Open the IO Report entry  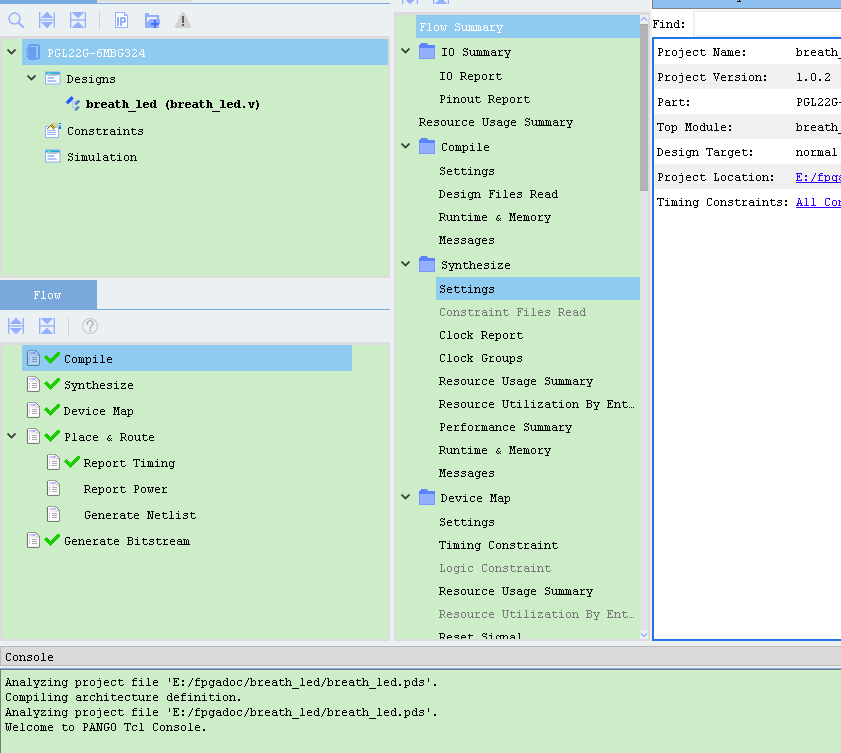click(x=470, y=76)
